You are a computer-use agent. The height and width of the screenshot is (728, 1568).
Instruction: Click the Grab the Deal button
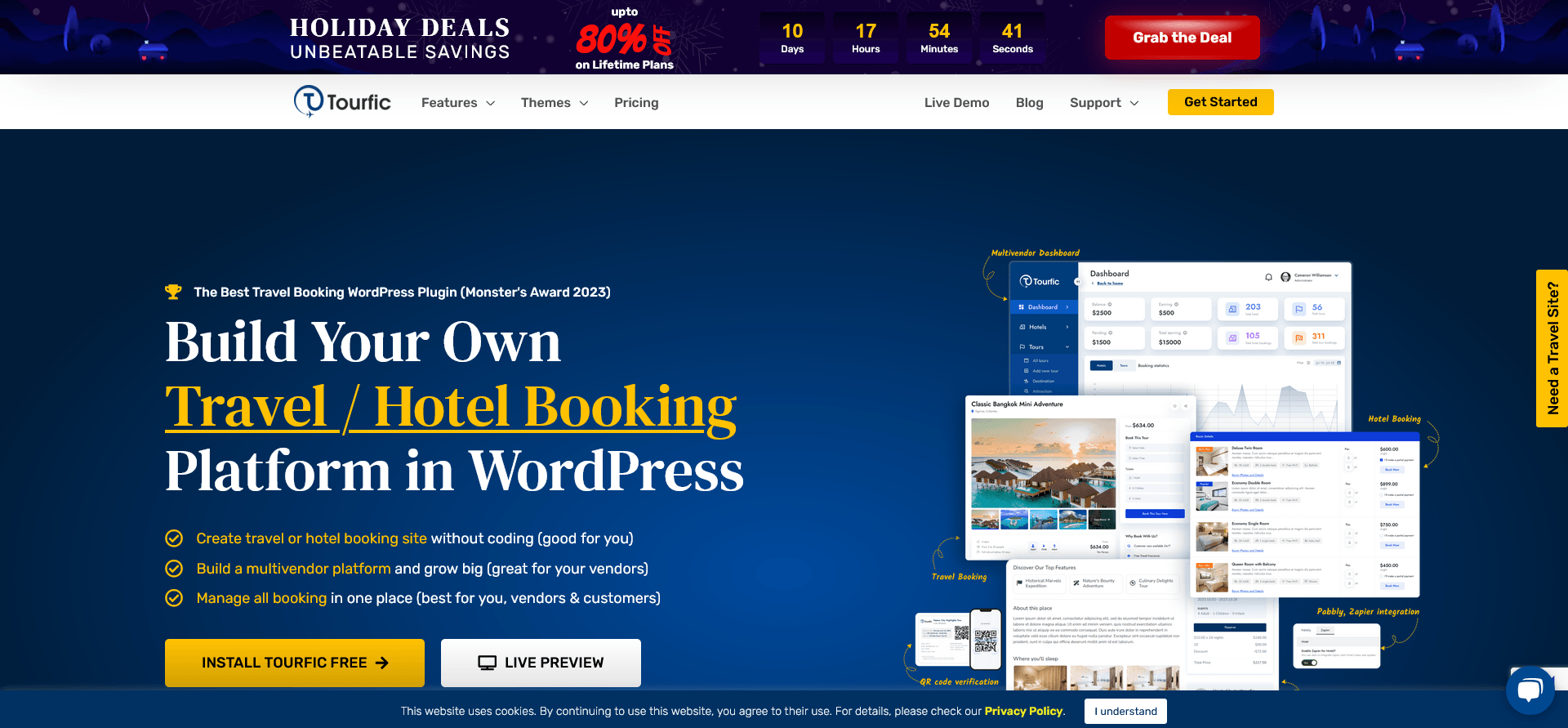pyautogui.click(x=1183, y=38)
